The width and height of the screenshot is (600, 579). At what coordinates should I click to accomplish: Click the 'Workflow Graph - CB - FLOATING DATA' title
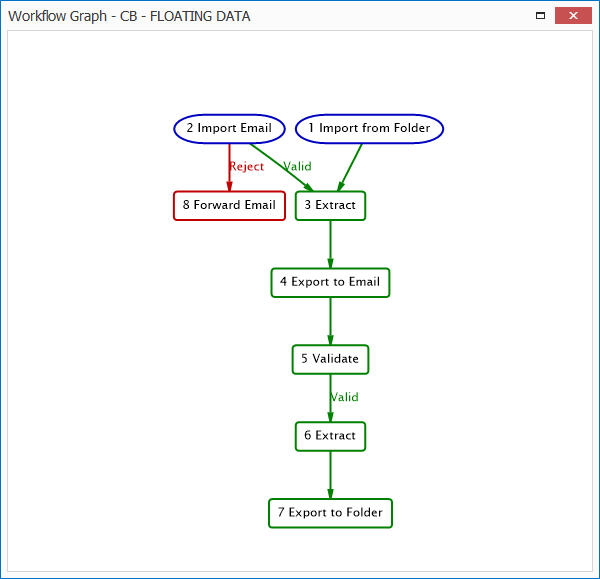pos(129,16)
